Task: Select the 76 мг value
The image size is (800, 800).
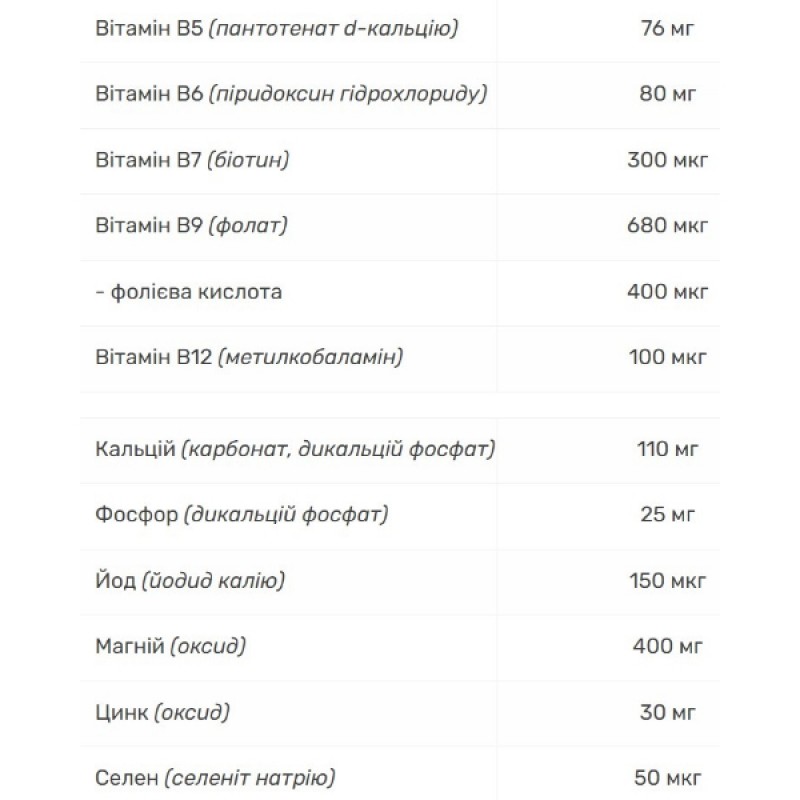Action: click(x=667, y=28)
